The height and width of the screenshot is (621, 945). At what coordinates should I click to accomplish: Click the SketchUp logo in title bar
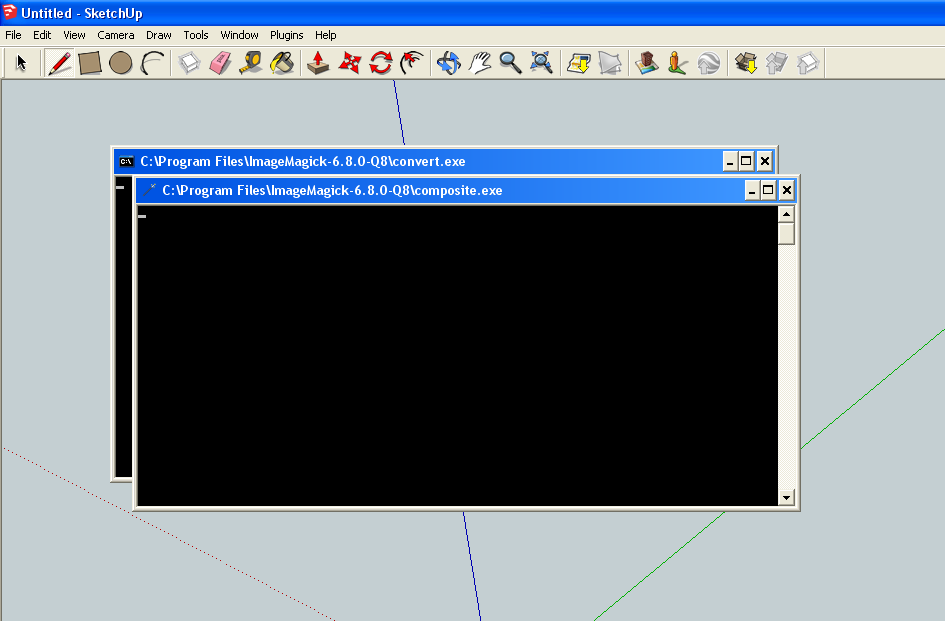click(10, 12)
